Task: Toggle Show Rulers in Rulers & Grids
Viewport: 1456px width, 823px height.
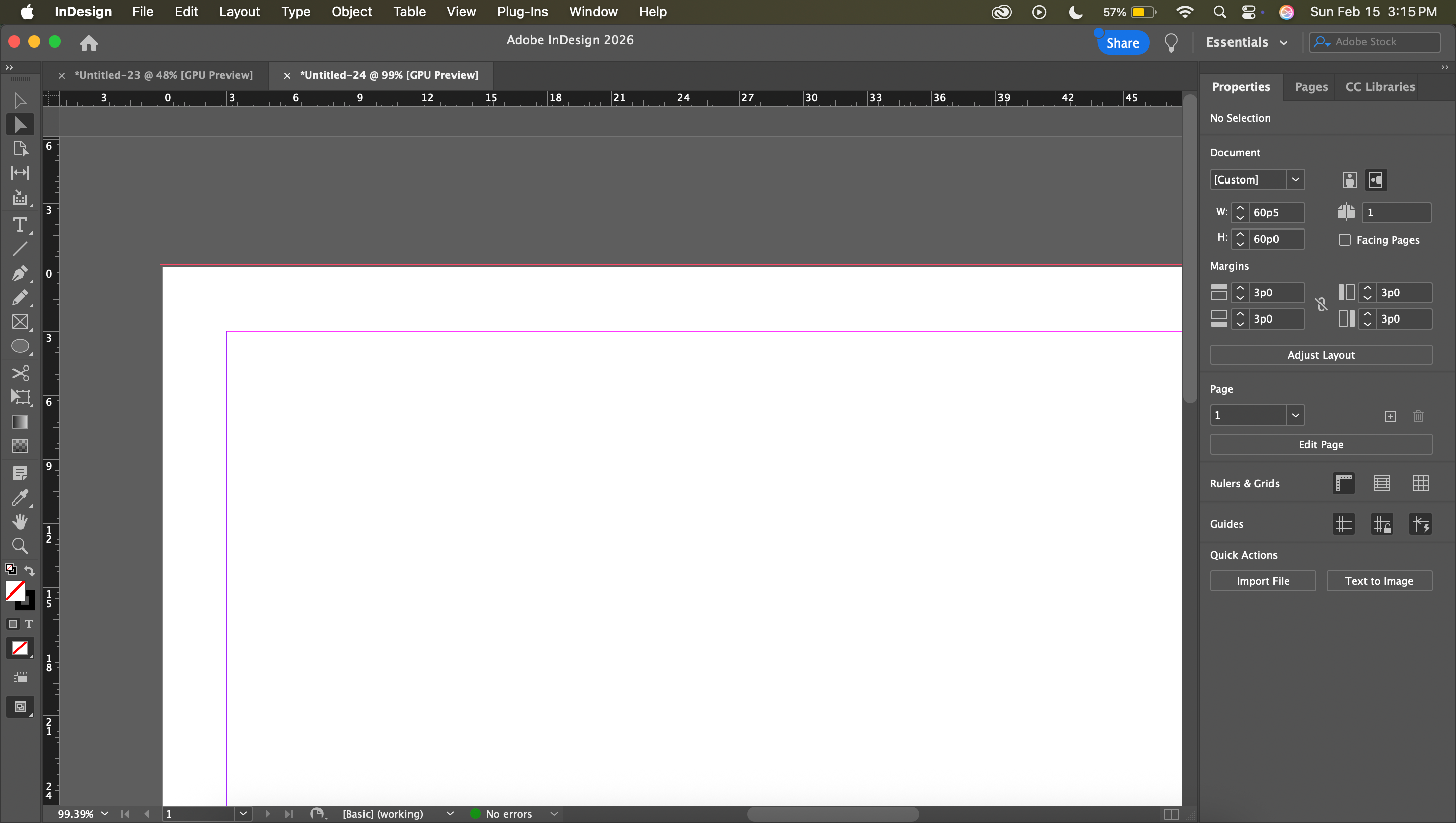Action: (x=1344, y=483)
